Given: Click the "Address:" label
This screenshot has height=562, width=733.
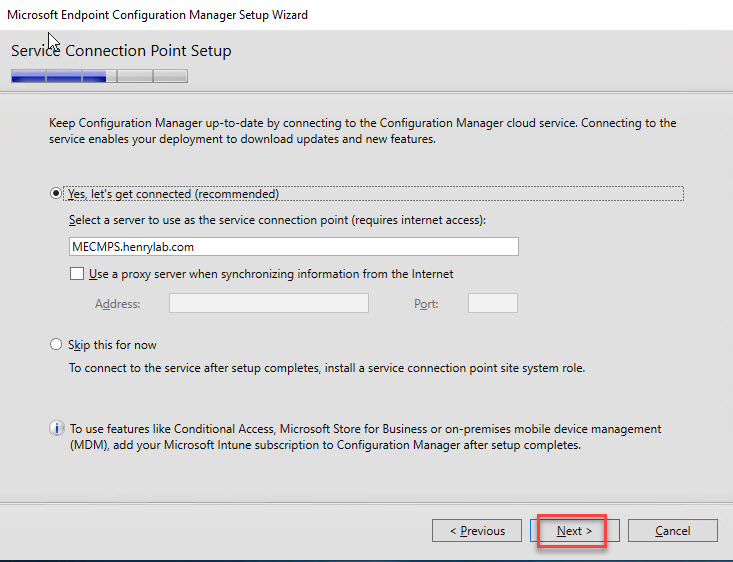Looking at the screenshot, I should coord(117,304).
